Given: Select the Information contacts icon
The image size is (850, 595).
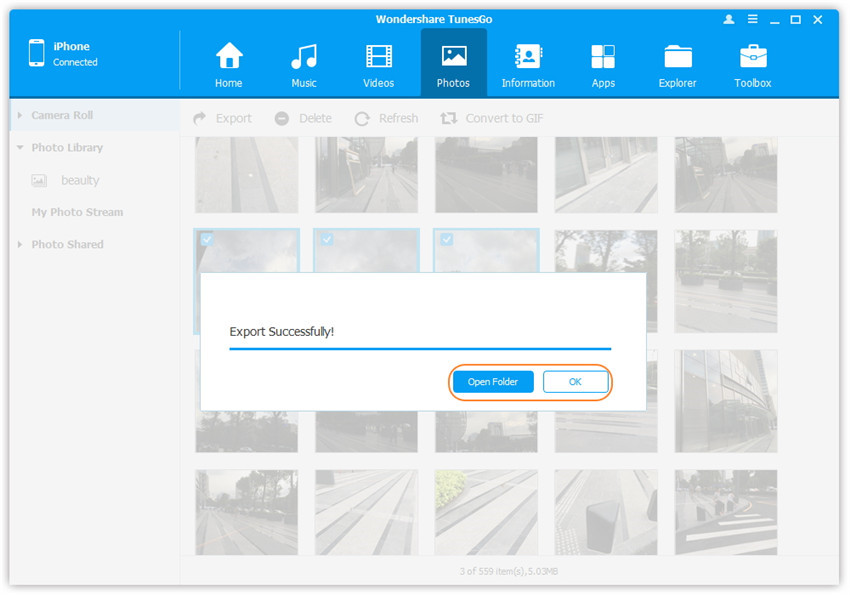Looking at the screenshot, I should 528,57.
